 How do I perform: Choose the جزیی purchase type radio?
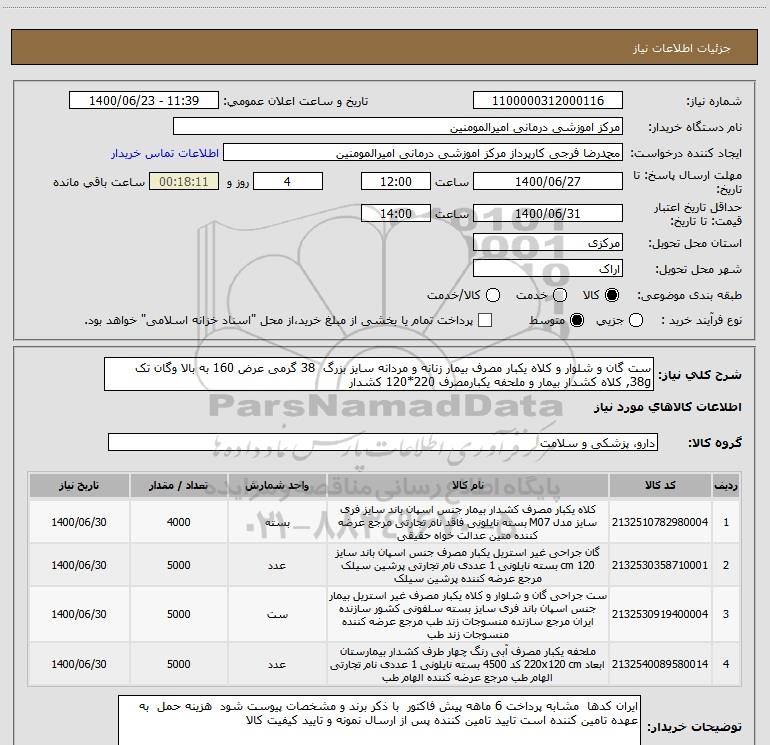(636, 321)
